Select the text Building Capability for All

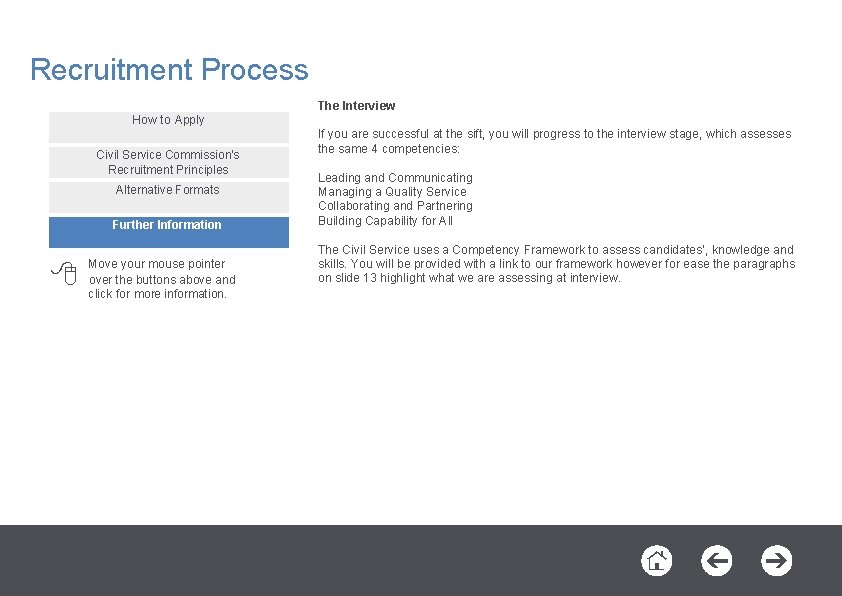pos(385,221)
